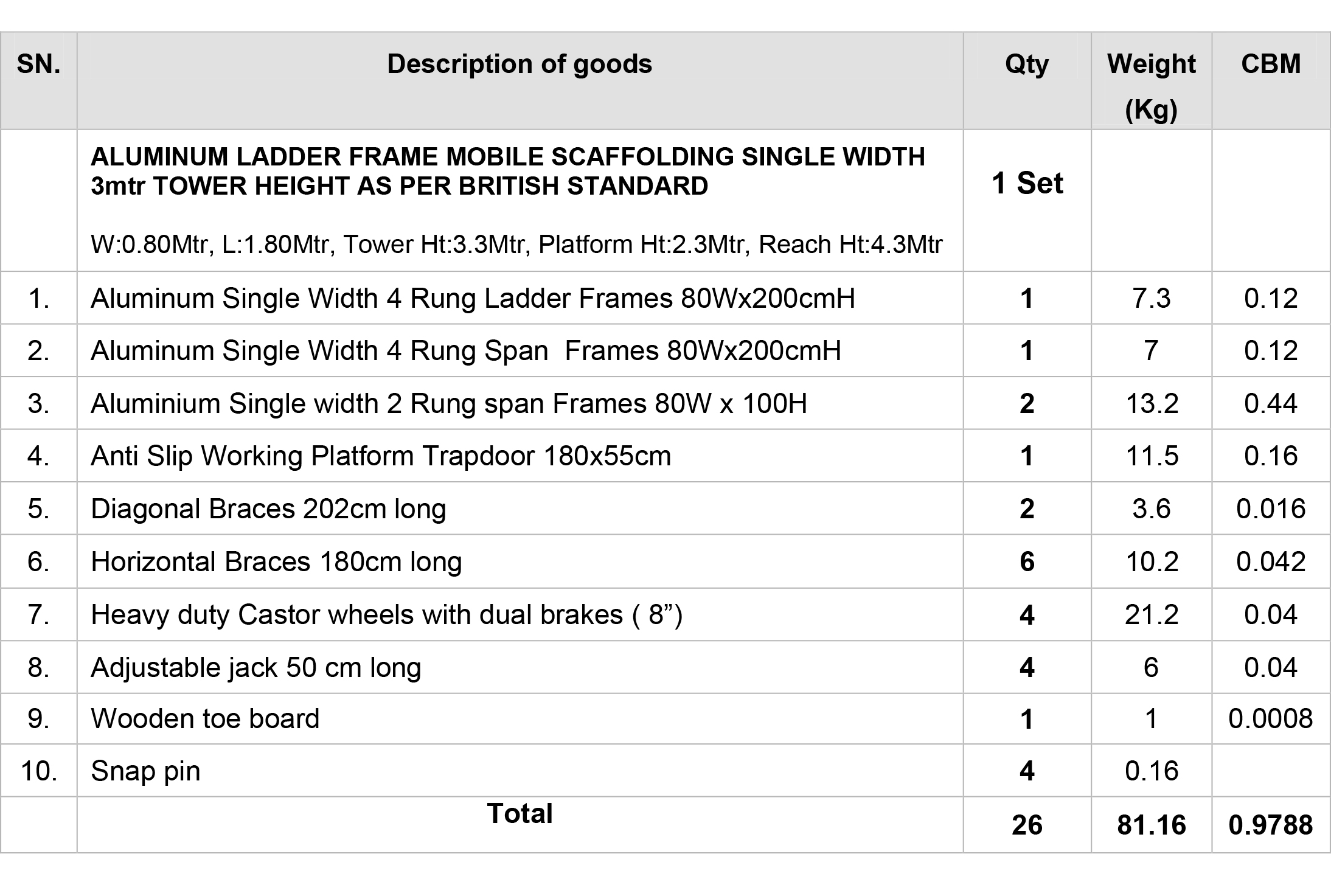Click the 4 Rung Ladder Frames description
Screen dimensions: 1331x896
pos(473,298)
